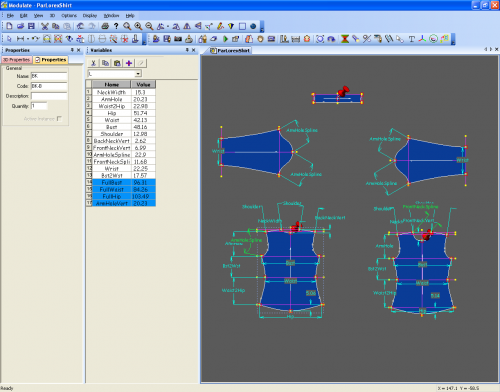Open the Help menu

pos(130,16)
